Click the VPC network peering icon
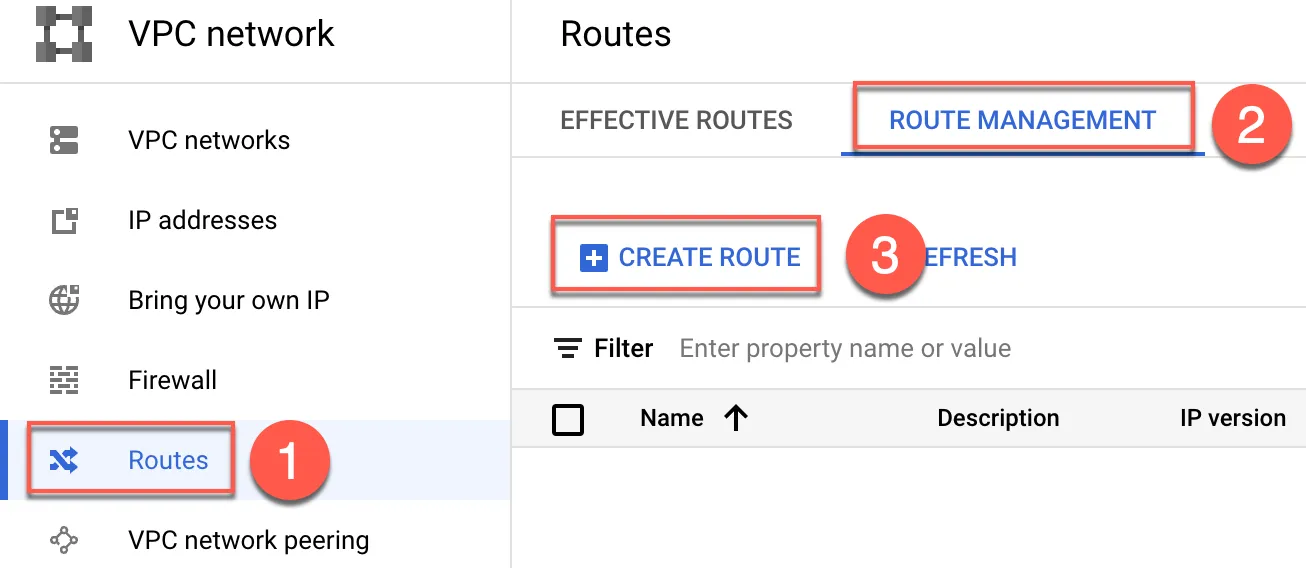This screenshot has height=568, width=1306. coord(64,540)
